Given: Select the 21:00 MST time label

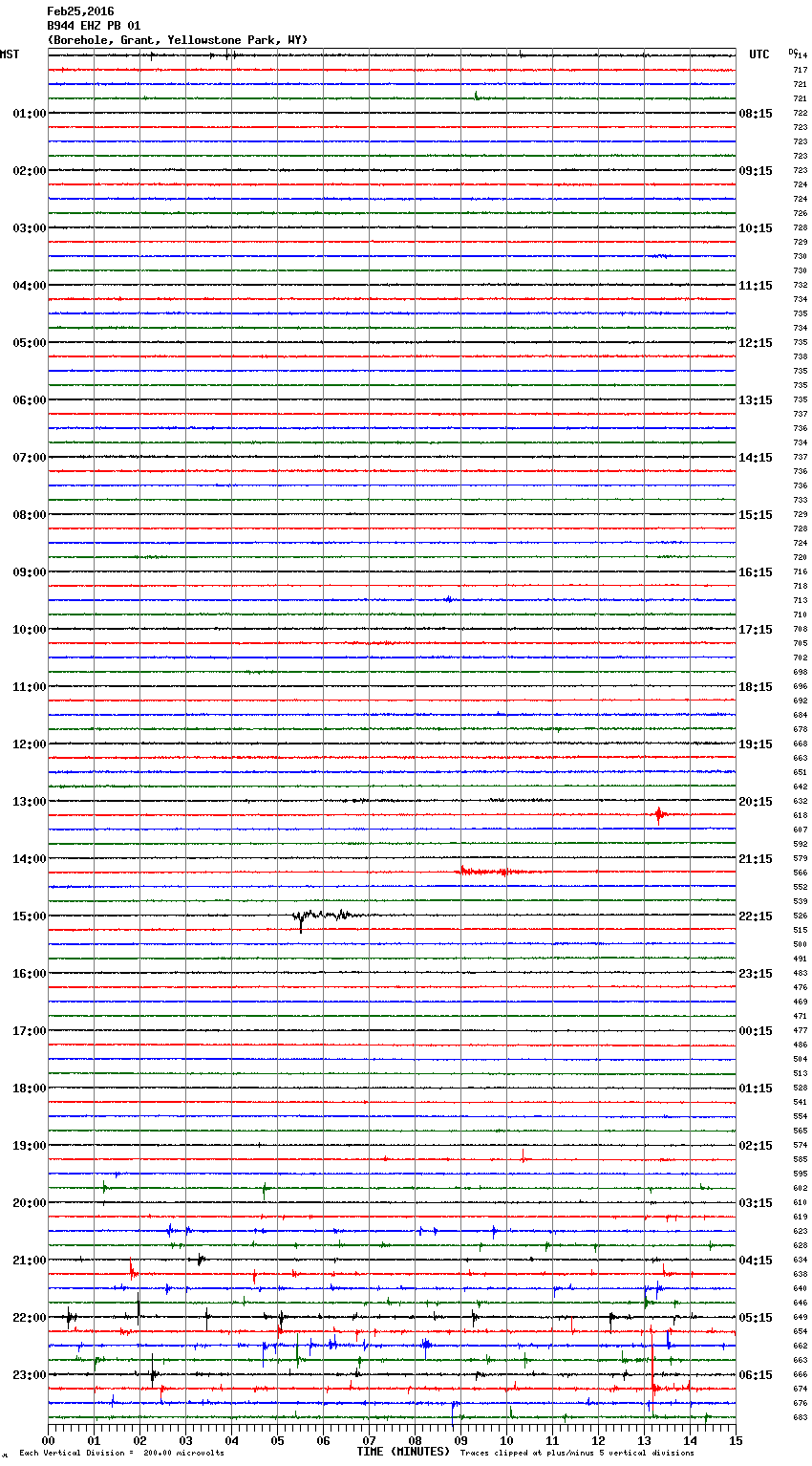Looking at the screenshot, I should tap(30, 1261).
